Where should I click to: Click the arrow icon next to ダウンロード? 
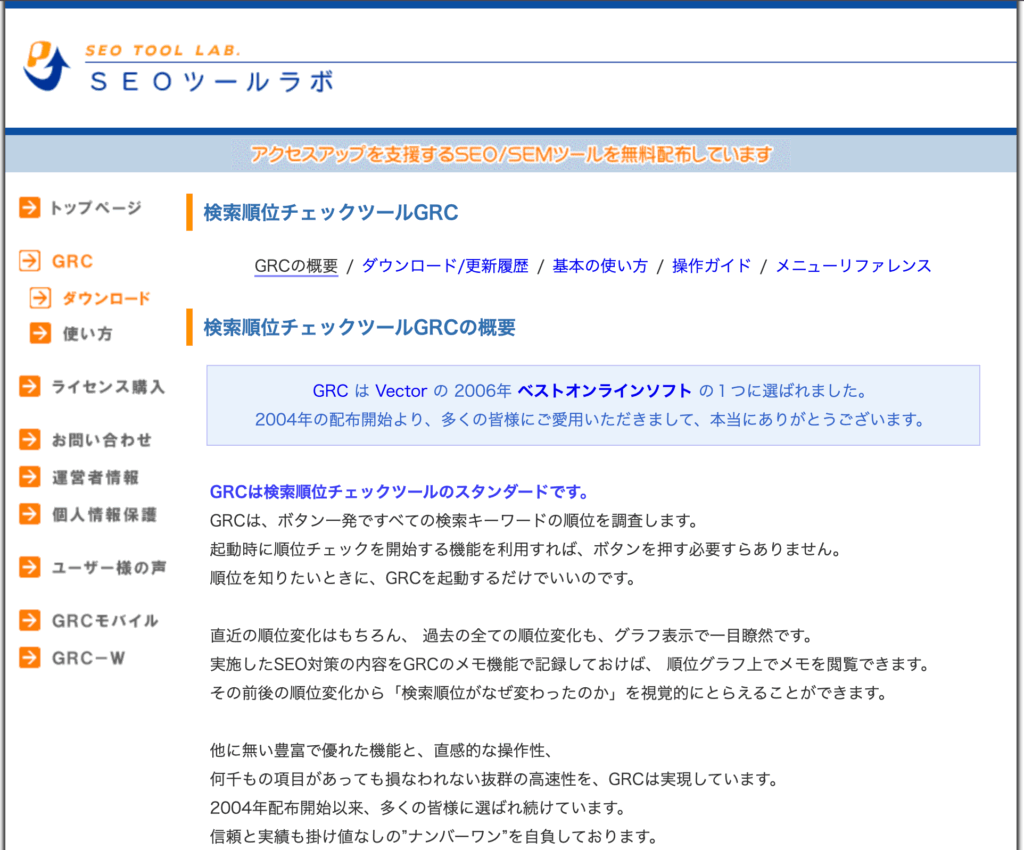point(40,298)
